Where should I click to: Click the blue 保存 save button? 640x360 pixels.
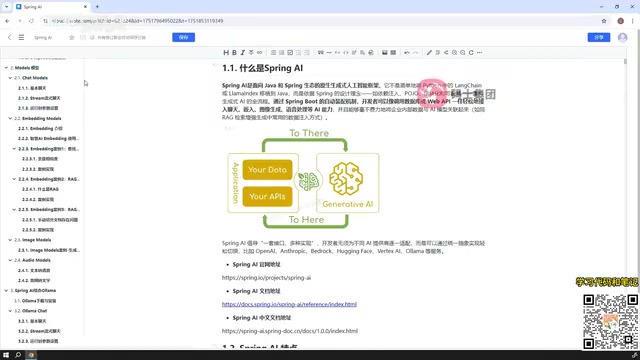coord(183,38)
